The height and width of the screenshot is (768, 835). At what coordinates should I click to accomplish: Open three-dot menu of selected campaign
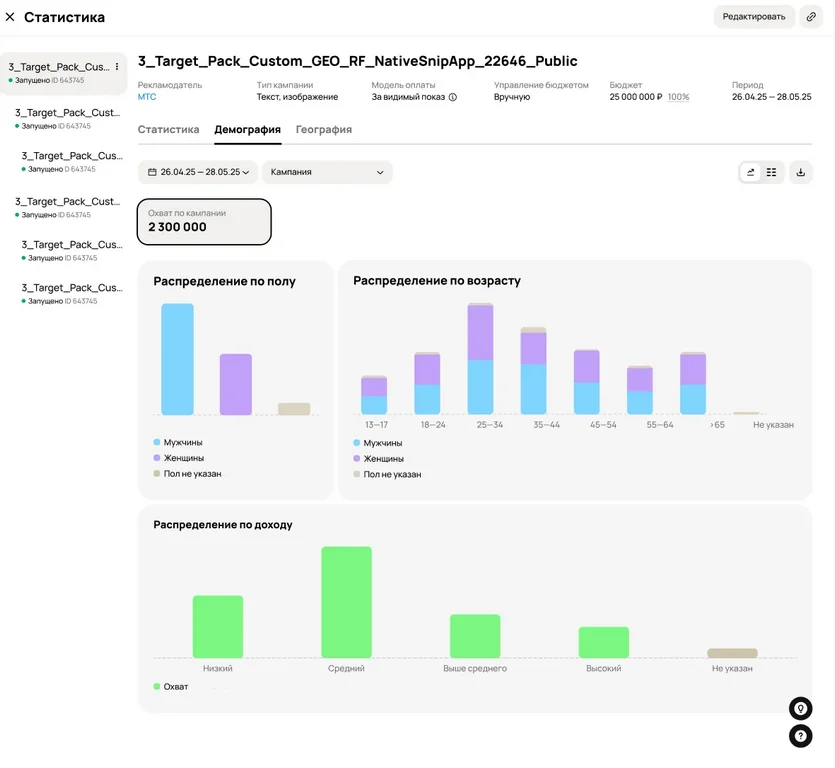(x=117, y=67)
